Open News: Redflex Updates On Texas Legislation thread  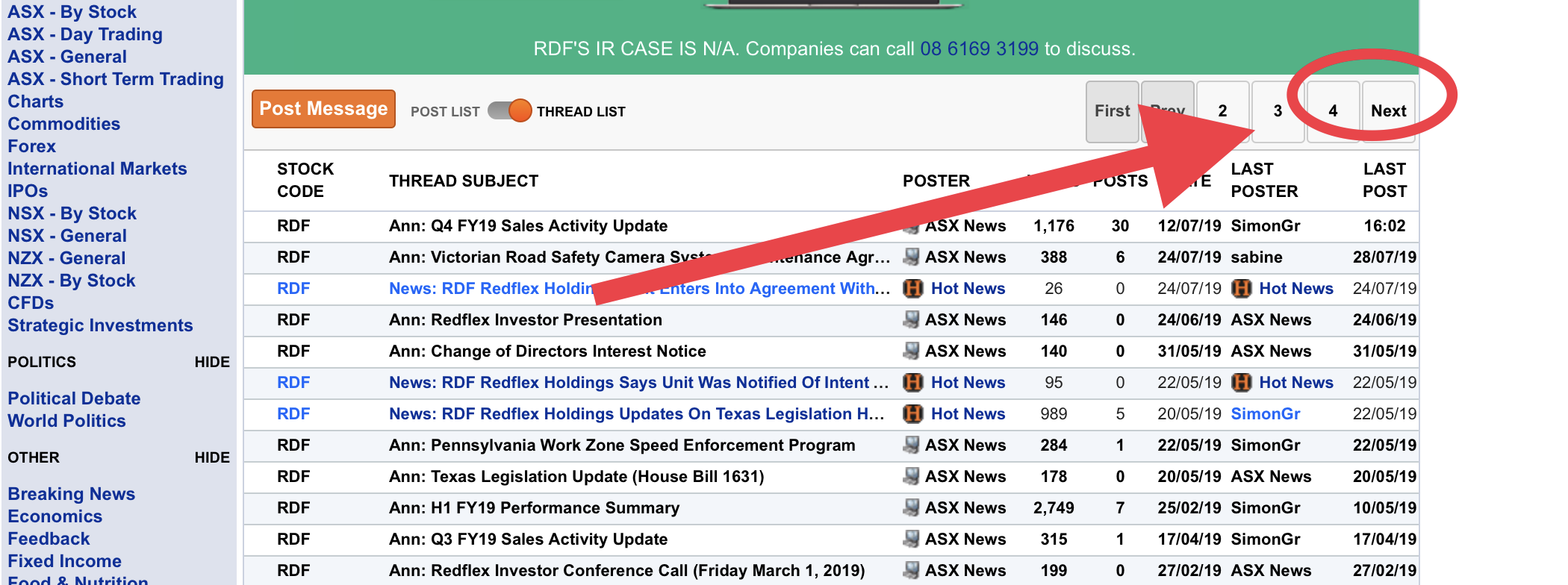pyautogui.click(x=636, y=414)
